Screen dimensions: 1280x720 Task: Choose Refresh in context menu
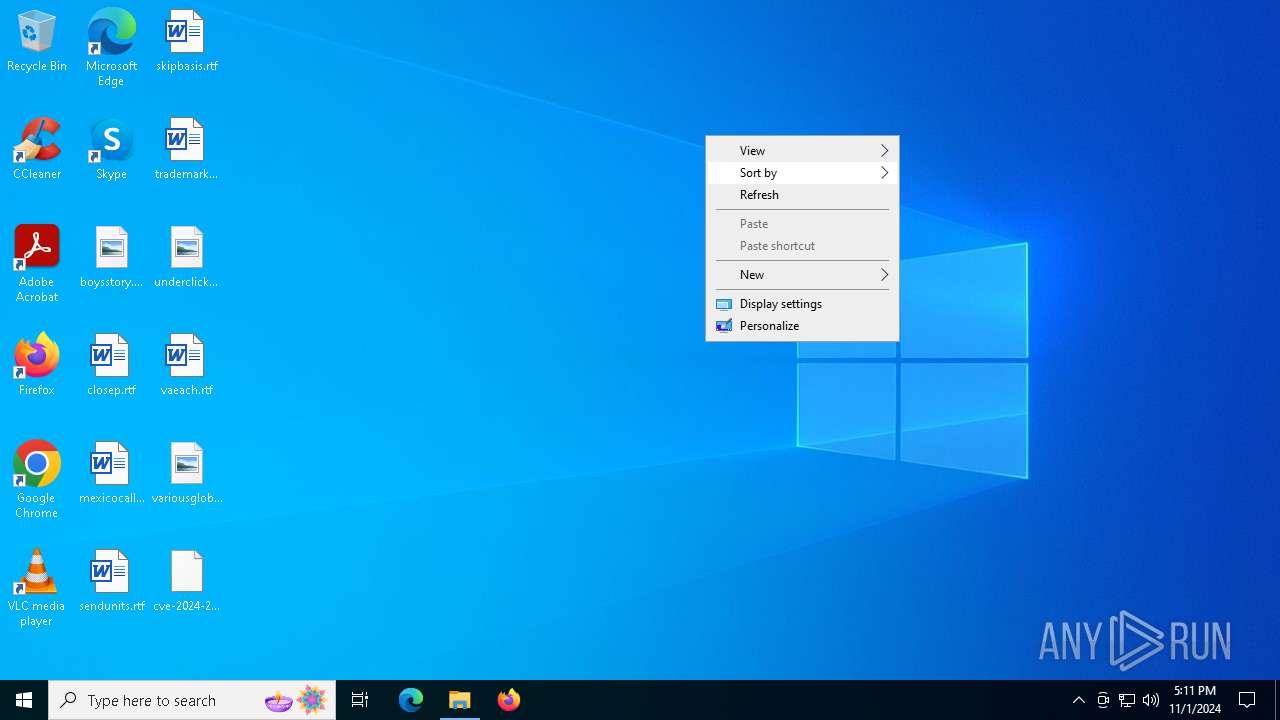[x=802, y=195]
